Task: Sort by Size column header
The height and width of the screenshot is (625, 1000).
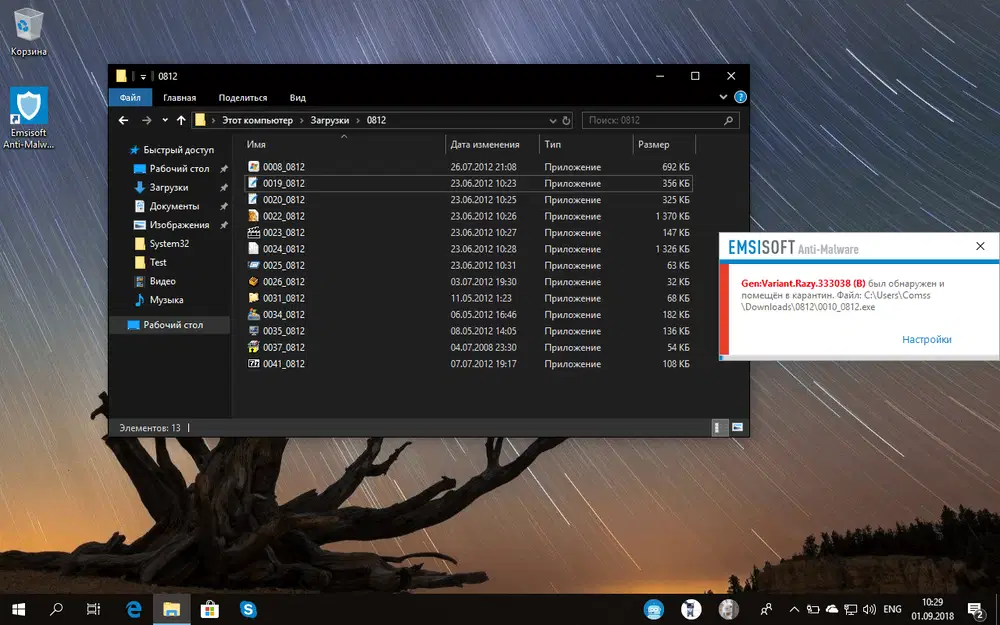Action: (663, 145)
